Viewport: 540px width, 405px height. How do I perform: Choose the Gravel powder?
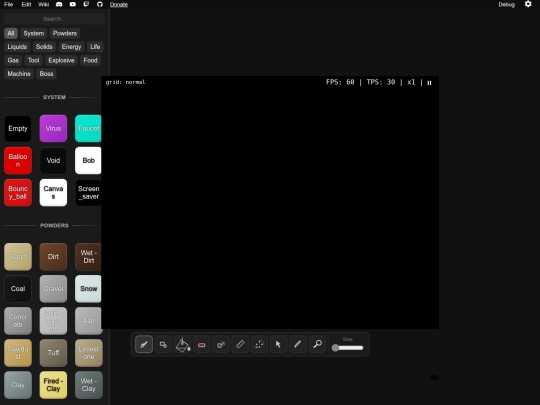[53, 289]
